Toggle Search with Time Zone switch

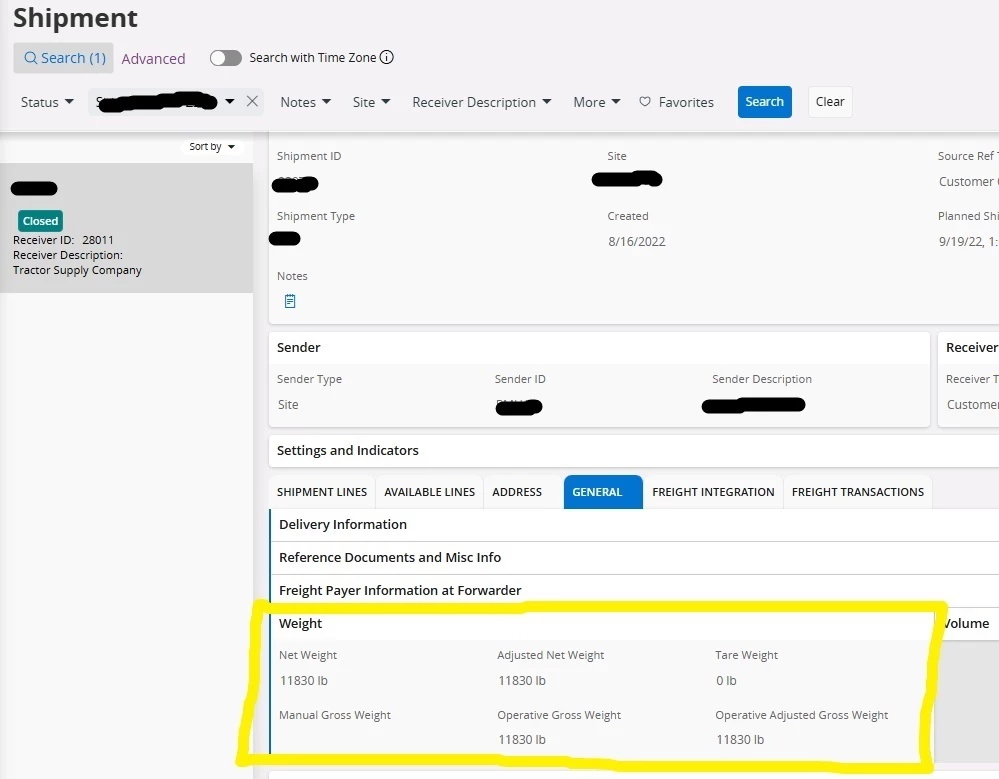pos(226,58)
